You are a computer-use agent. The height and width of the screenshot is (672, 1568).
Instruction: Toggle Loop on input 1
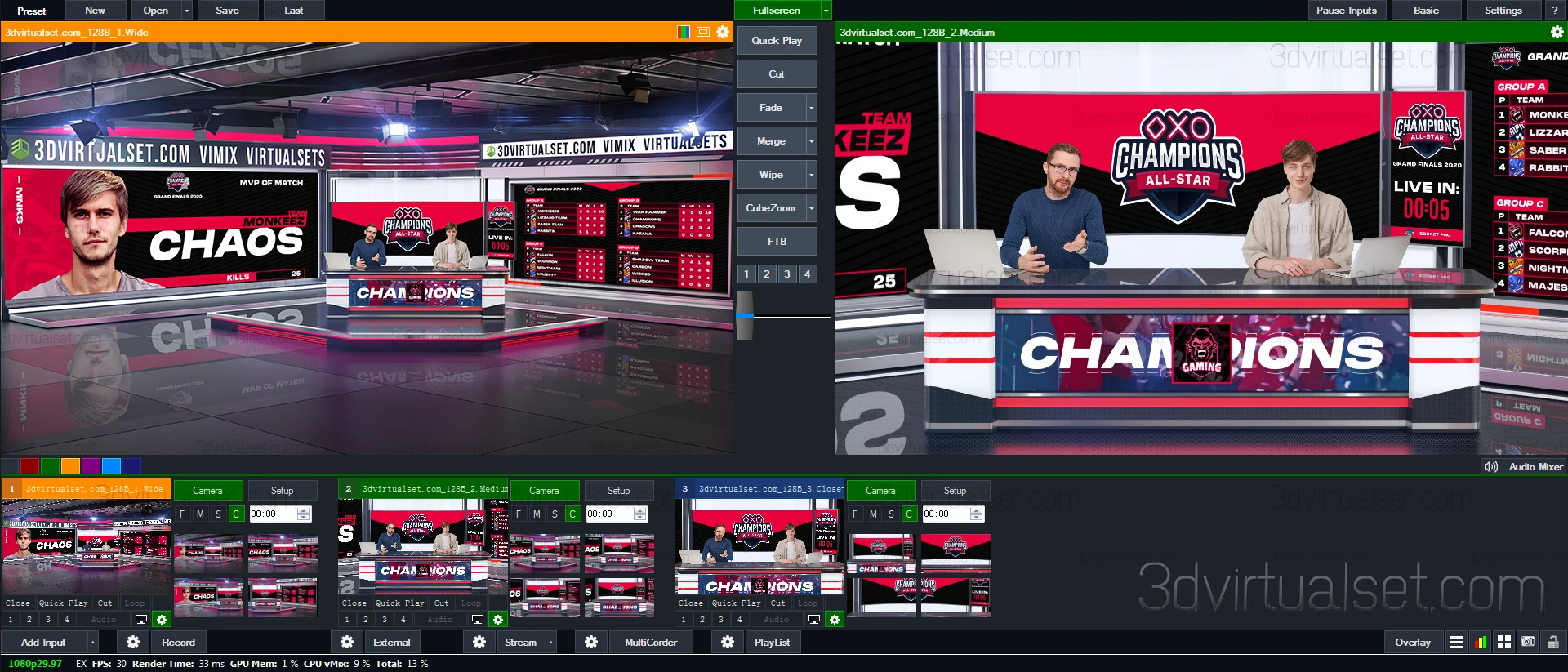pos(135,603)
